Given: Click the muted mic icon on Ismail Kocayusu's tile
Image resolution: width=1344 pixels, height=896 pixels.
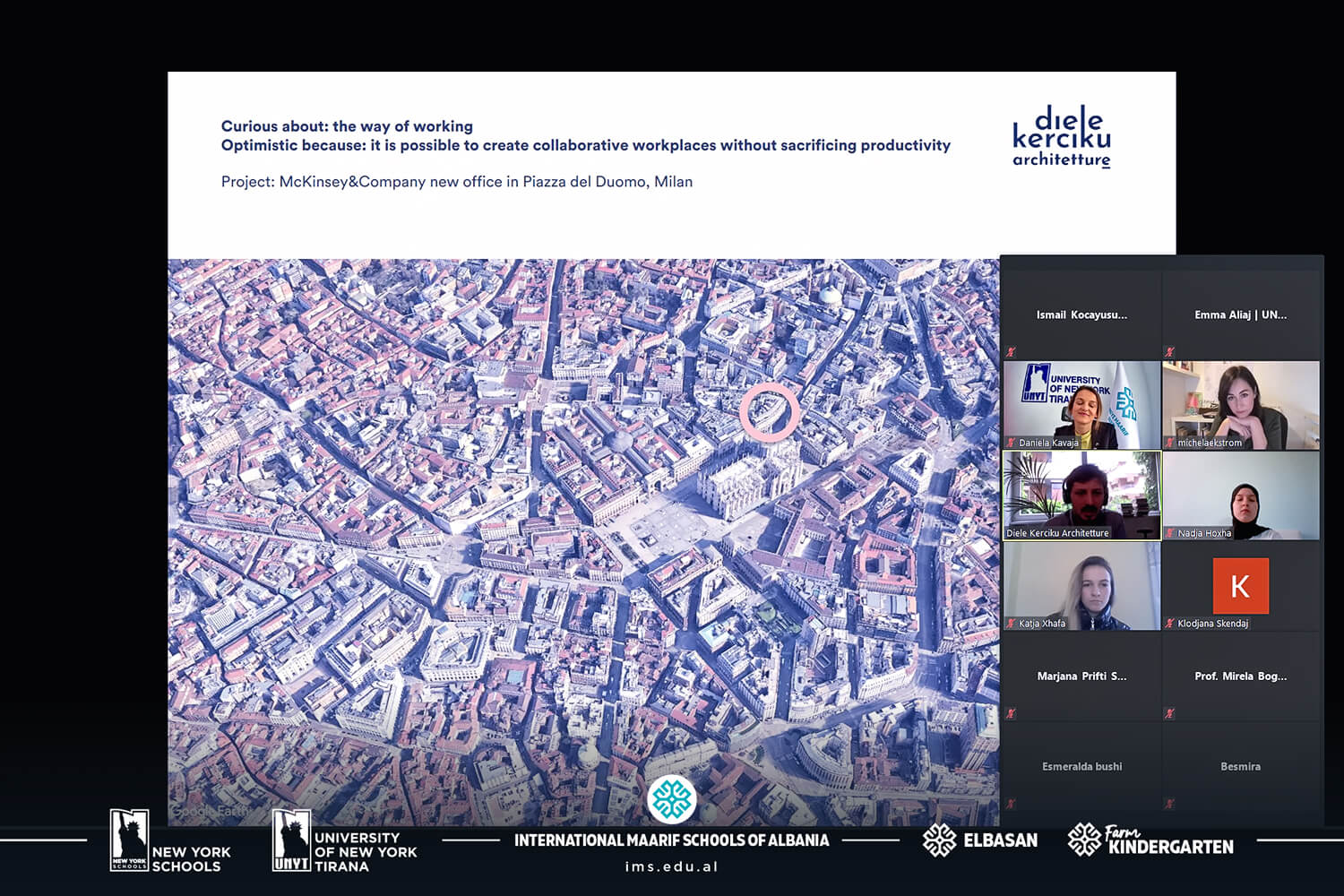Looking at the screenshot, I should (x=1011, y=352).
